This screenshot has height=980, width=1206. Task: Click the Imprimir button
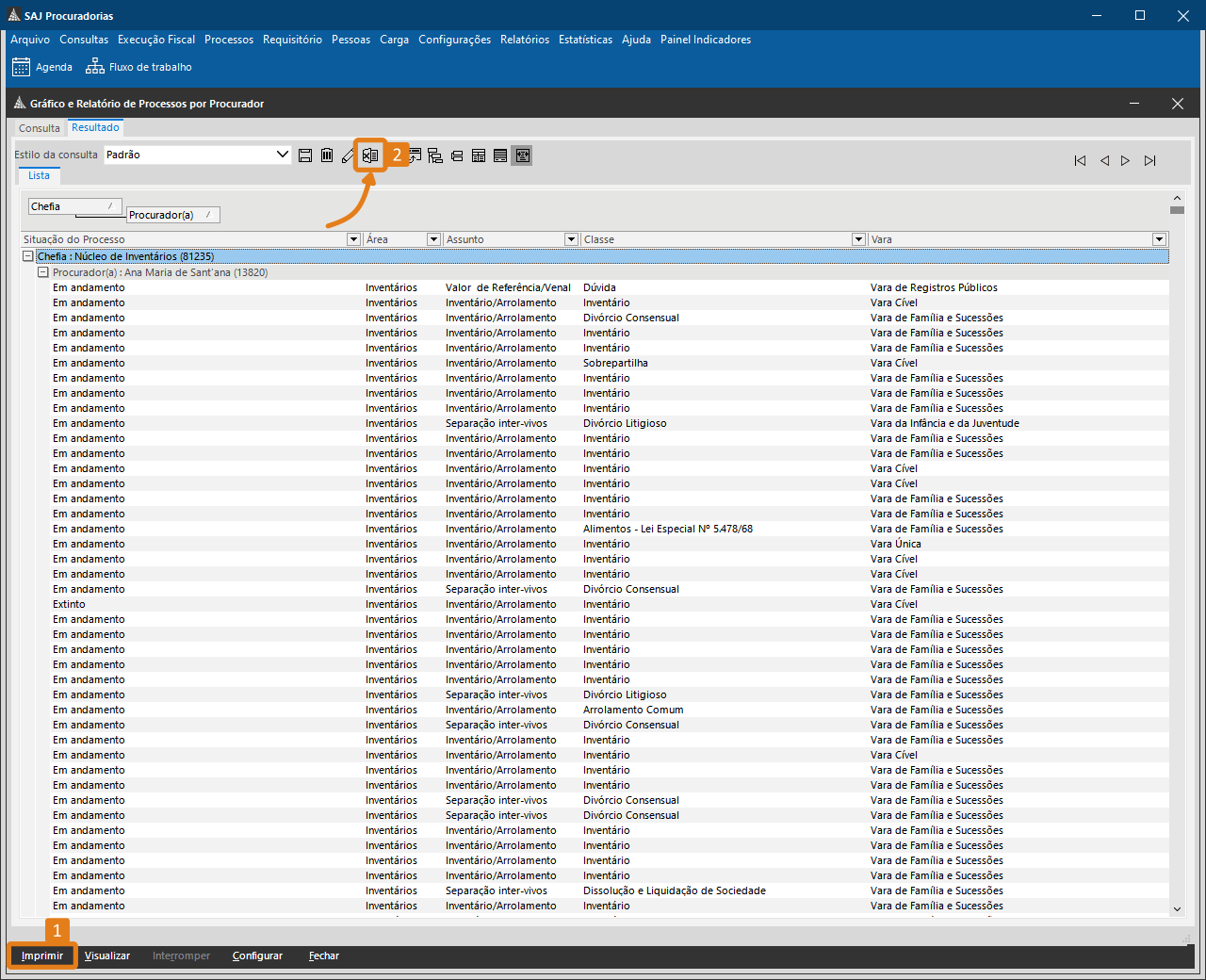point(42,955)
